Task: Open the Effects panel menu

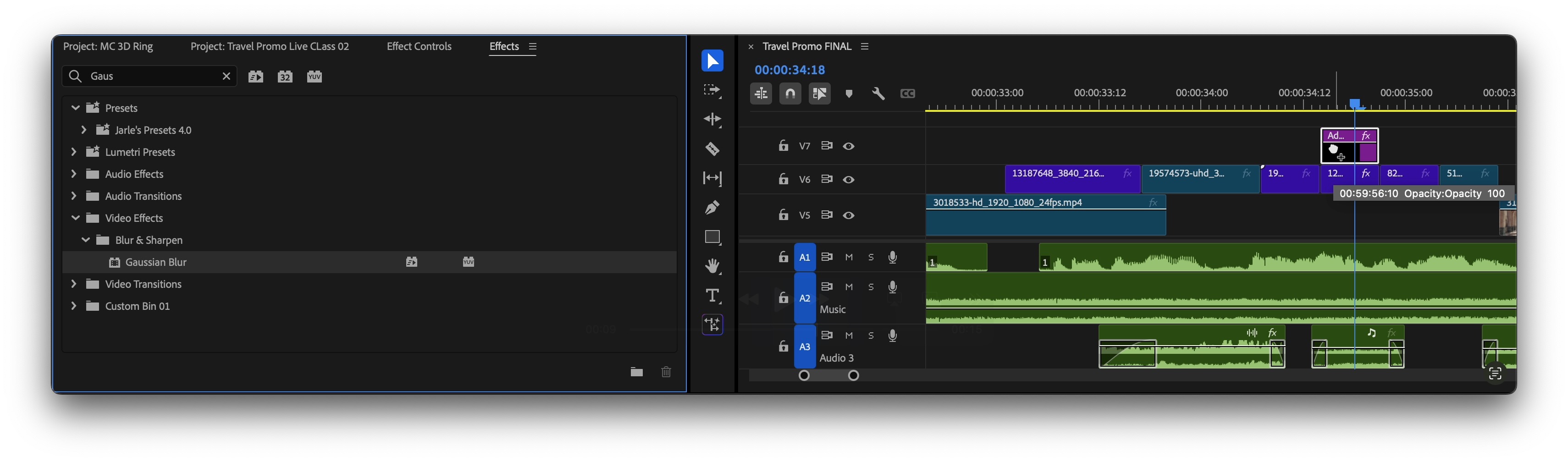Action: tap(533, 47)
